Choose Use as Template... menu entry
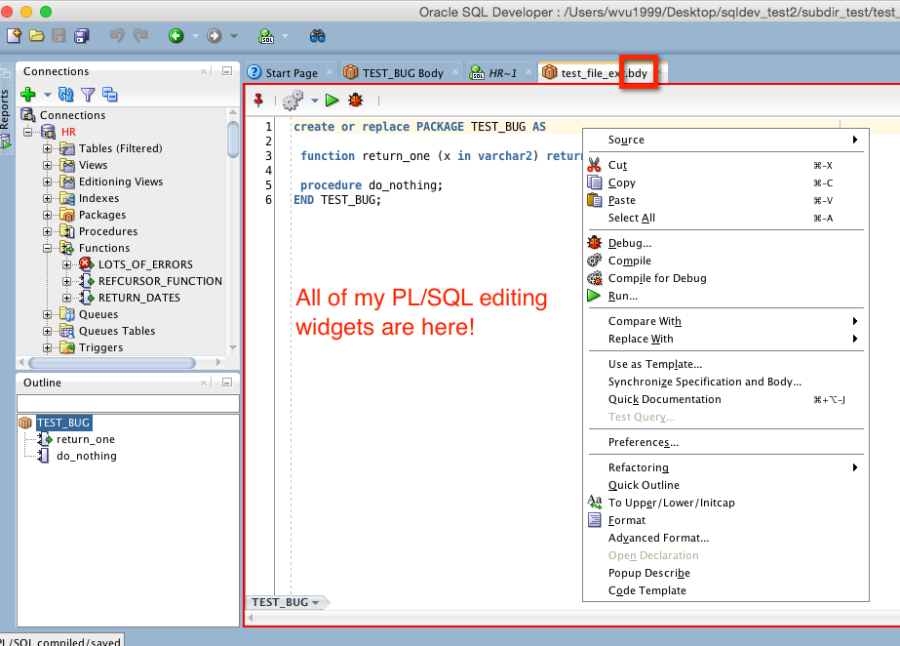 pos(726,364)
